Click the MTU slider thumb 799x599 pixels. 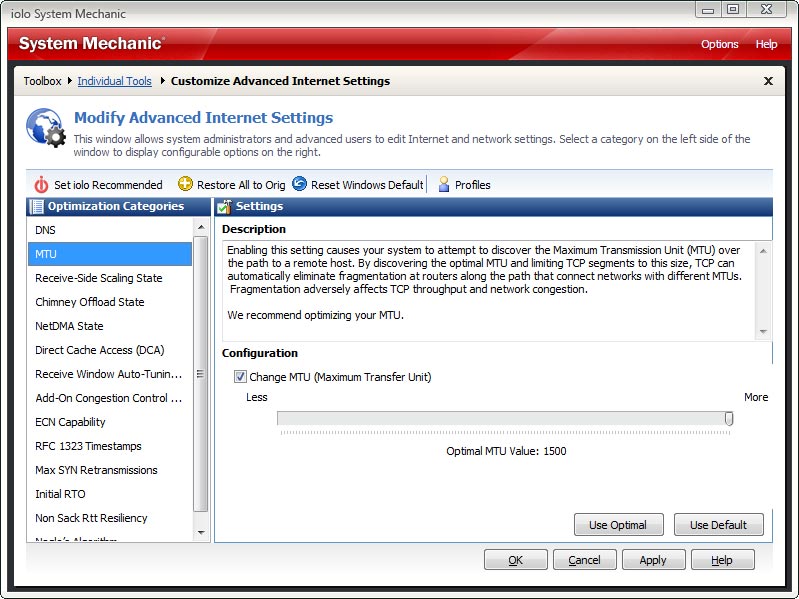[x=729, y=419]
